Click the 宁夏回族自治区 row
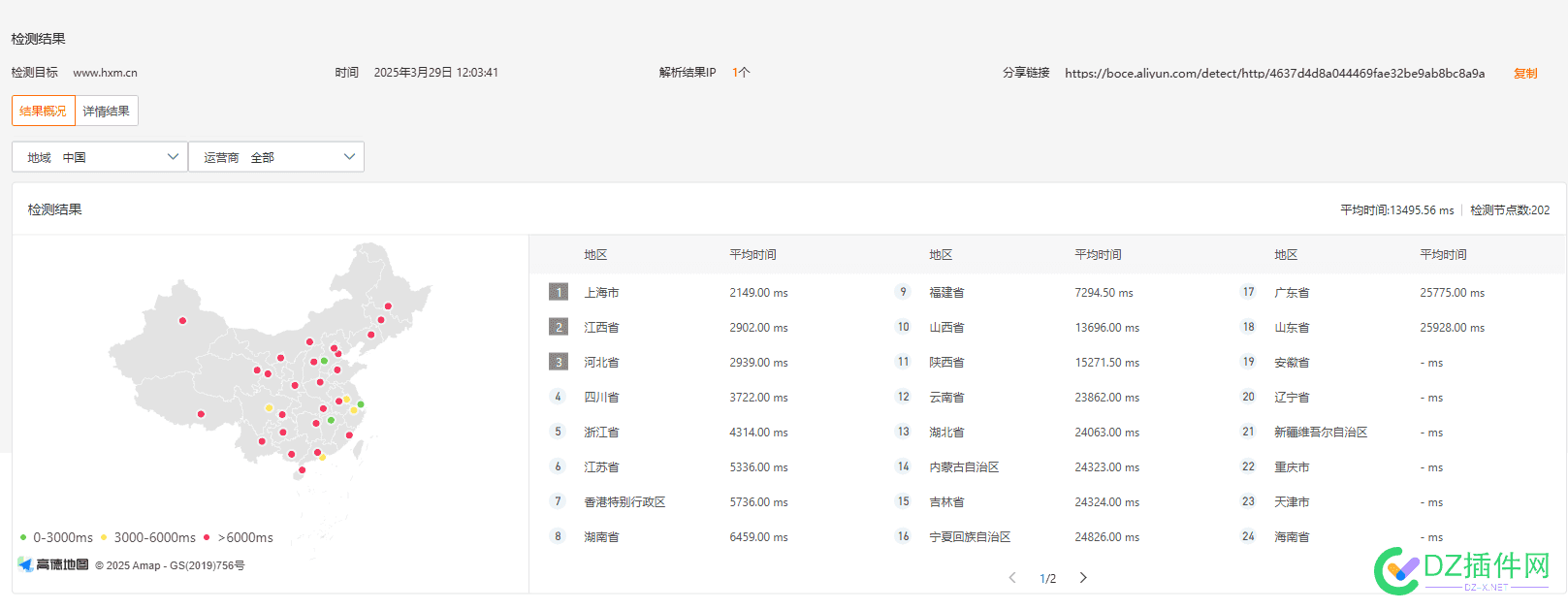This screenshot has height=610, width=1568. tap(1047, 536)
